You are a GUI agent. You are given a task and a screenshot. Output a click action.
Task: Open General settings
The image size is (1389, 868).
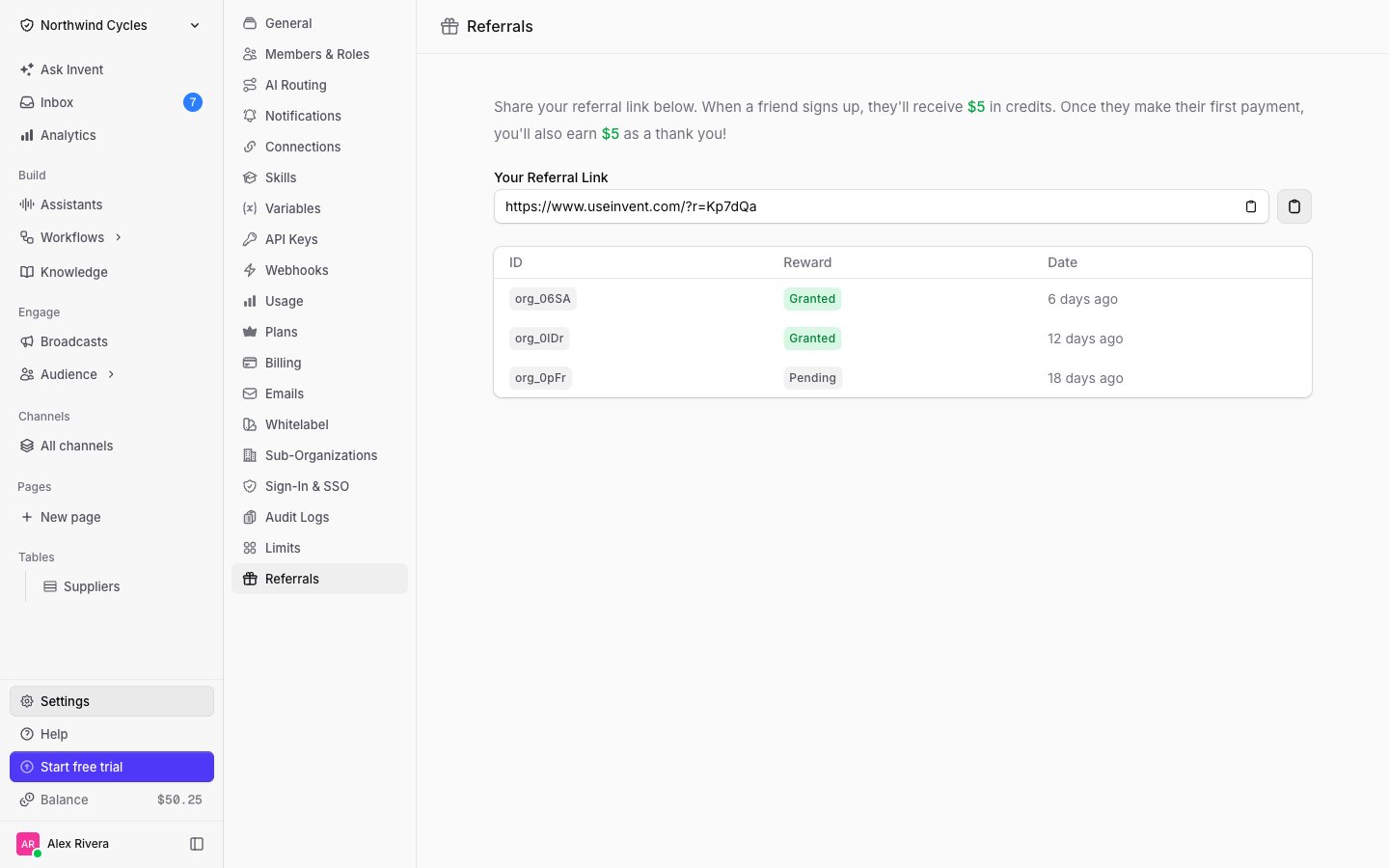319,23
